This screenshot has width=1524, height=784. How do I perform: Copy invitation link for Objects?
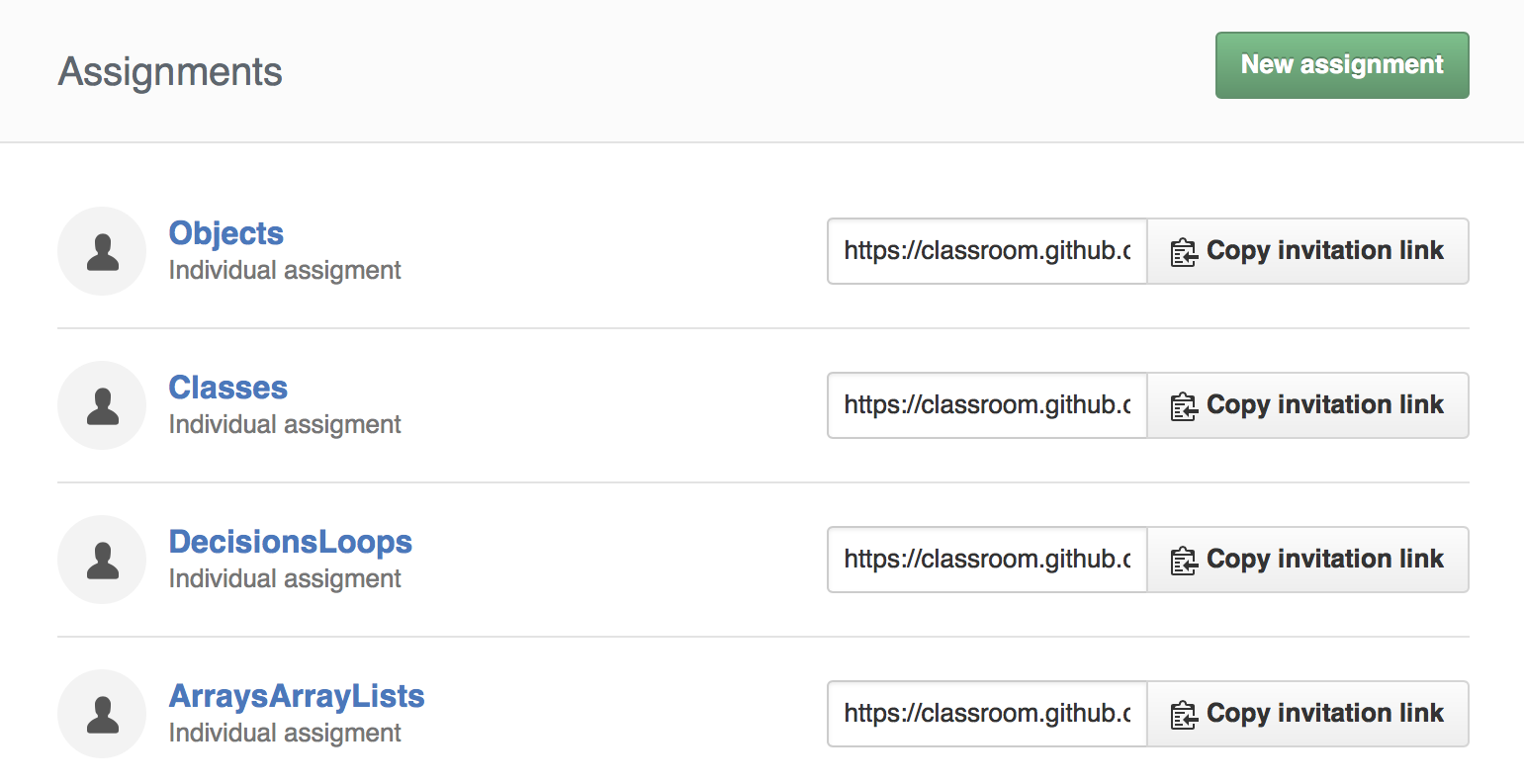[1307, 251]
